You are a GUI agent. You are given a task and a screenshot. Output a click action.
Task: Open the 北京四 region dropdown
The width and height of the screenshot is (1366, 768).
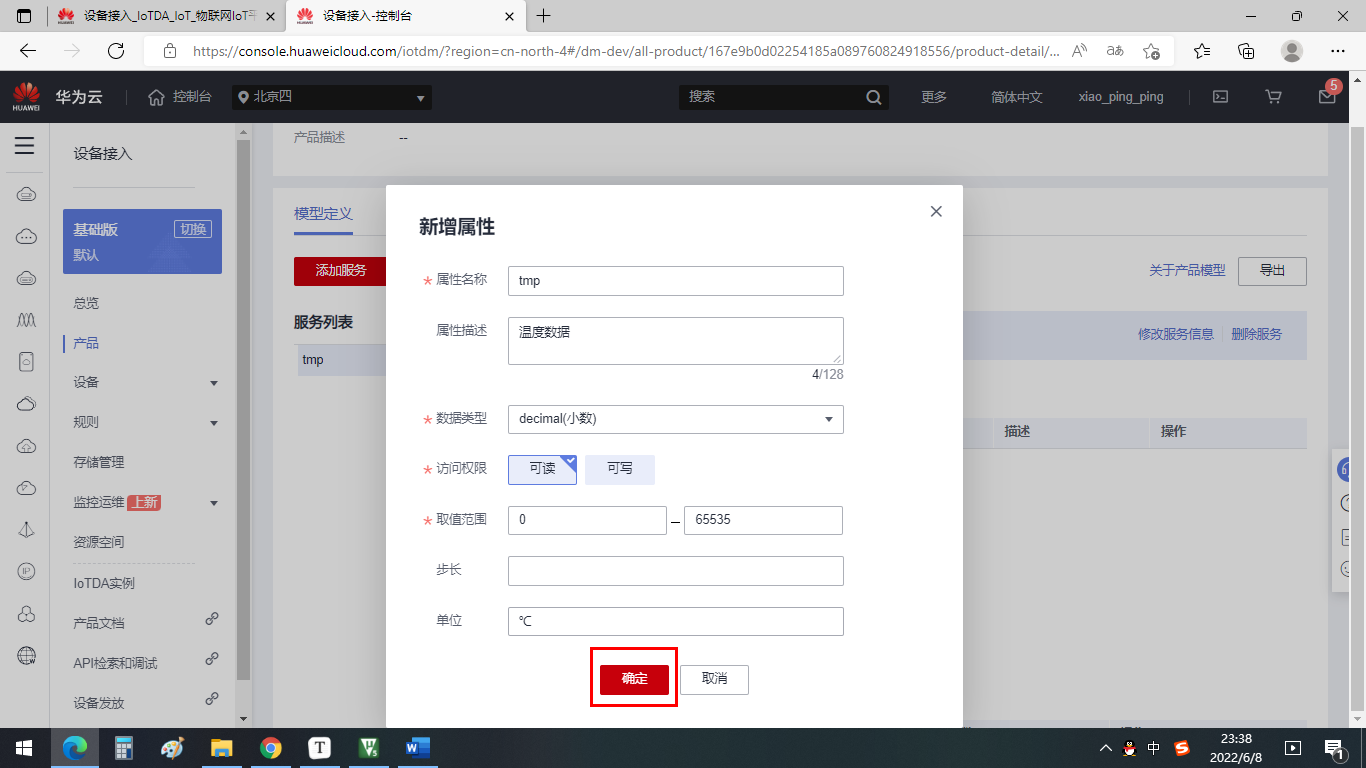click(332, 97)
